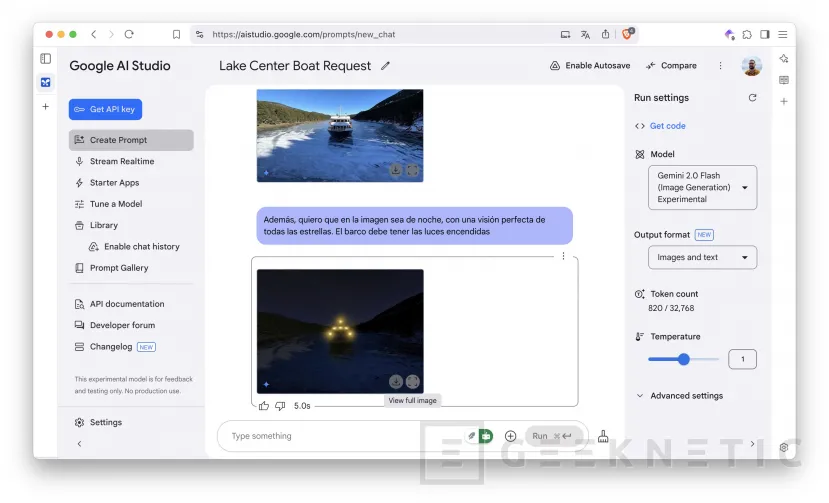
Task: Click the reader panel icon in right strip
Action: pos(784,80)
